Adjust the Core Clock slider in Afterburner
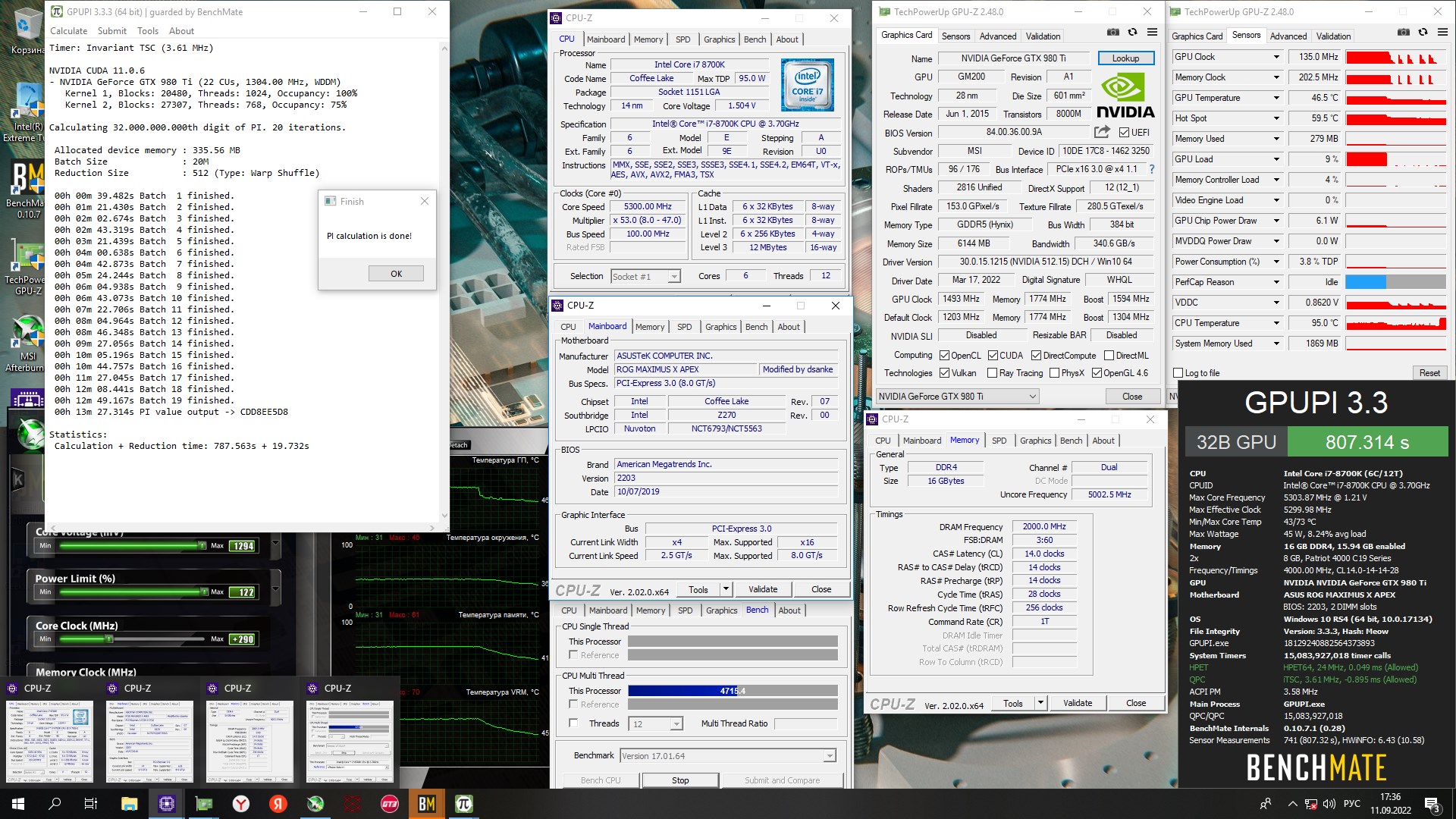 tap(109, 639)
